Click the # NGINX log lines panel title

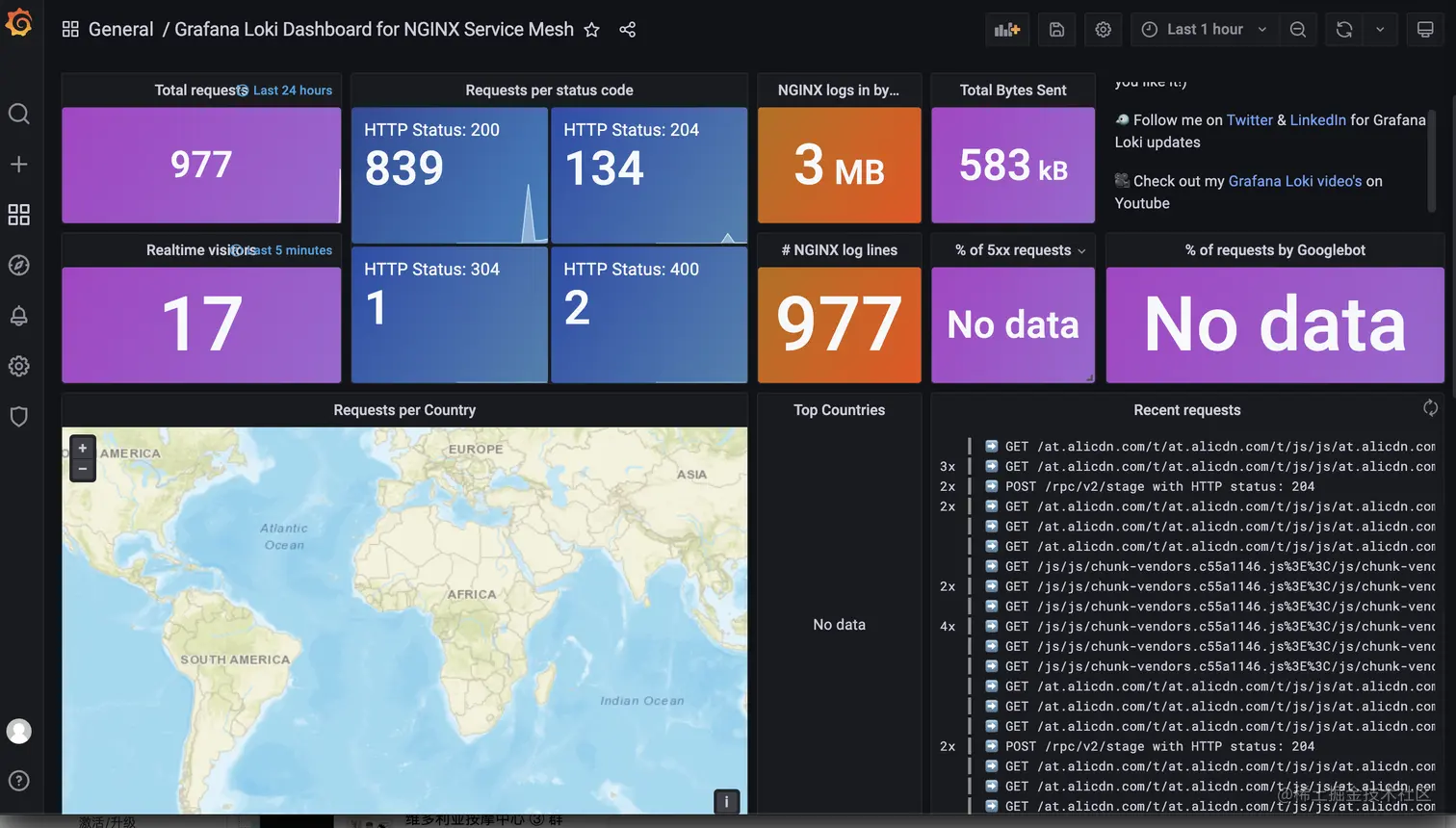point(839,250)
